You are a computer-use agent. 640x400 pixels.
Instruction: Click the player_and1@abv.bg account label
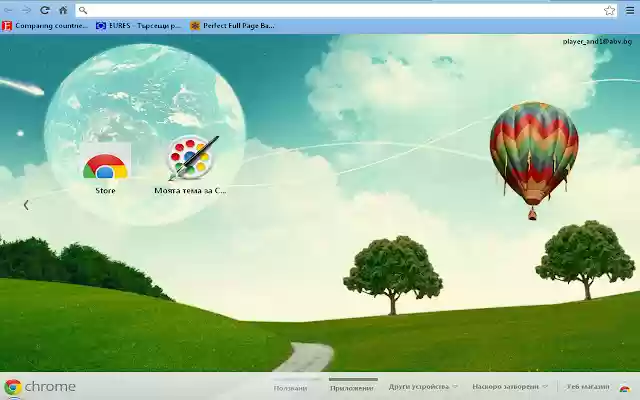coord(597,42)
